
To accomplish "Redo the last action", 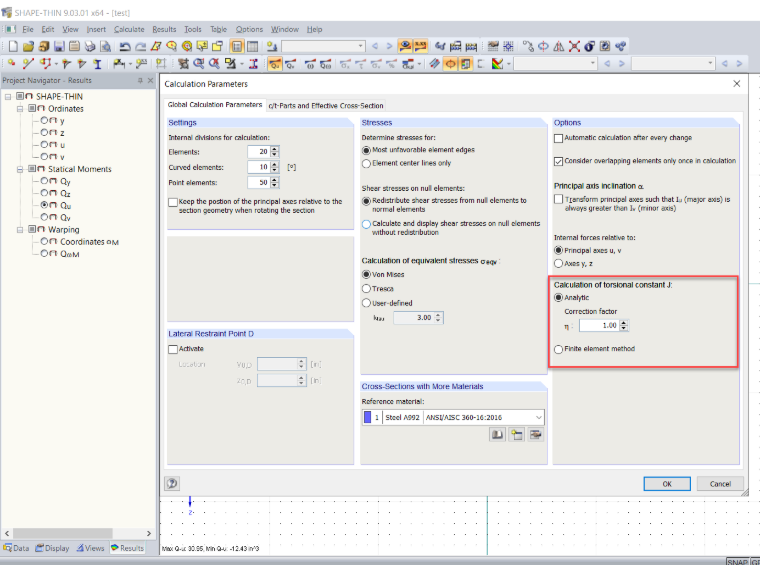I will pyautogui.click(x=141, y=46).
